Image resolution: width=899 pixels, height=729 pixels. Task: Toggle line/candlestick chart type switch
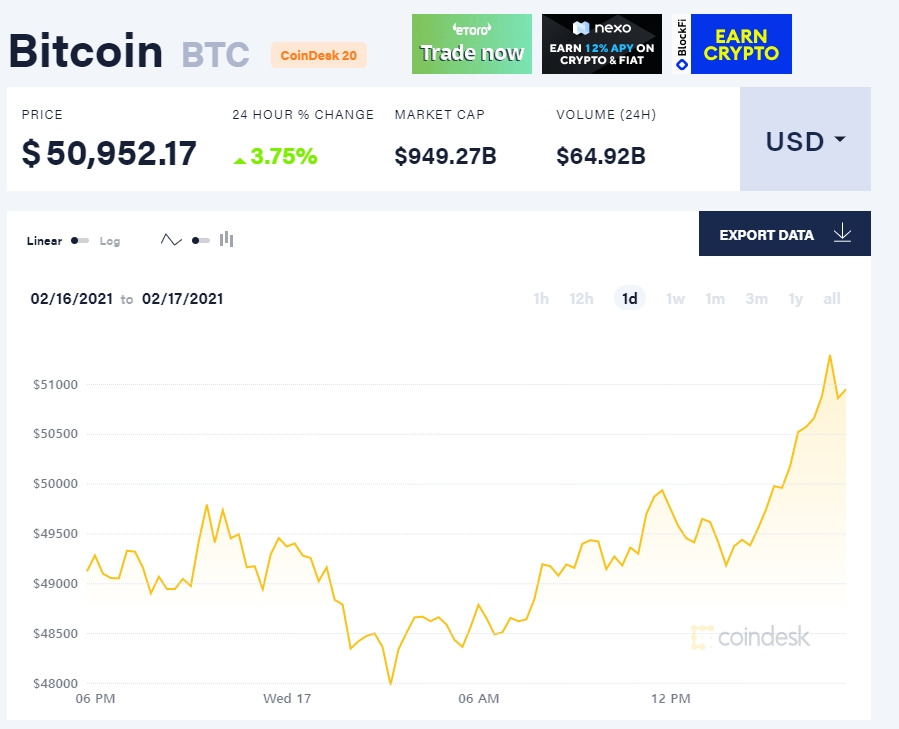201,240
